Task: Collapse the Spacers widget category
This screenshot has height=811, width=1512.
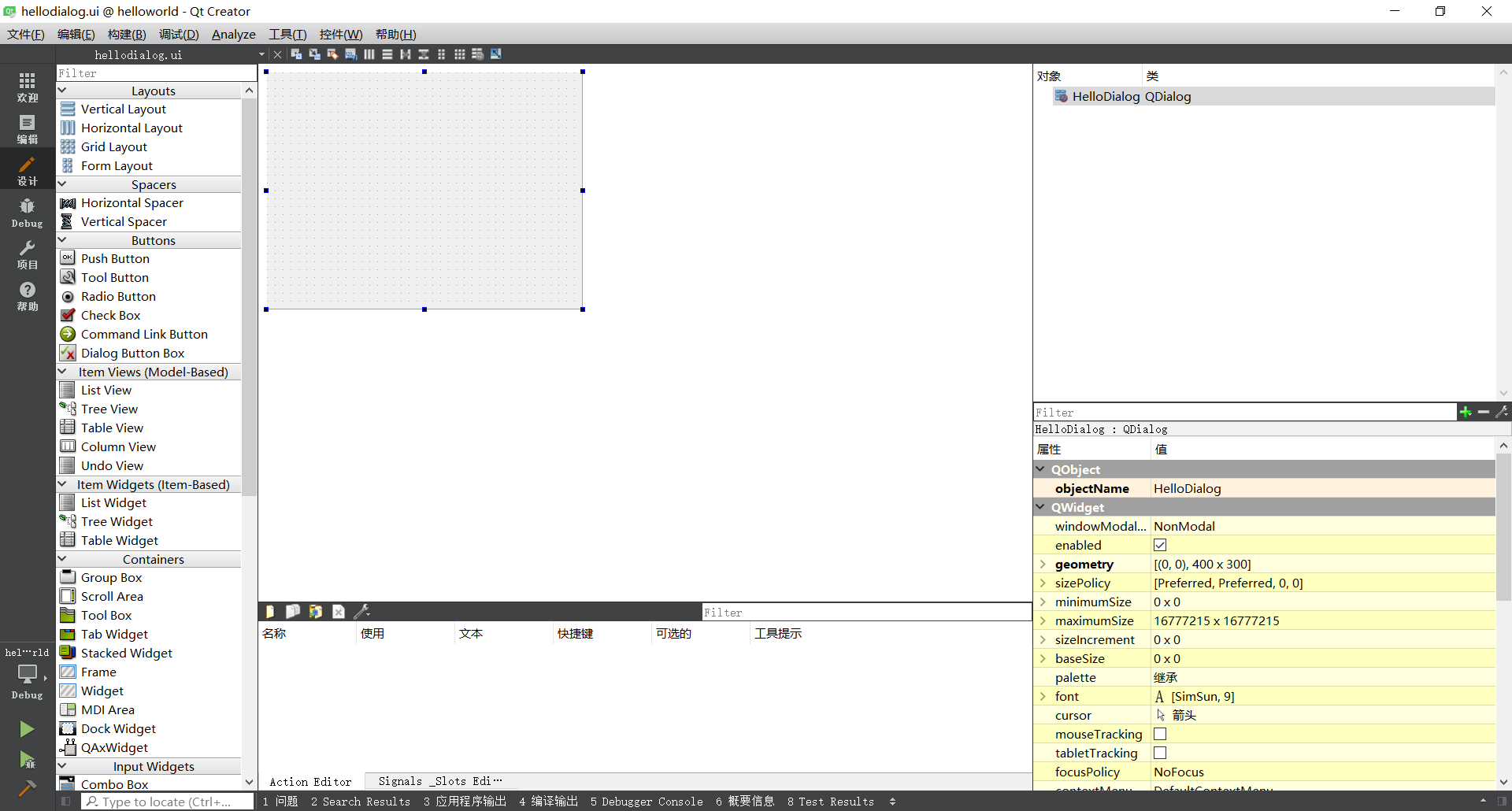Action: pos(62,184)
